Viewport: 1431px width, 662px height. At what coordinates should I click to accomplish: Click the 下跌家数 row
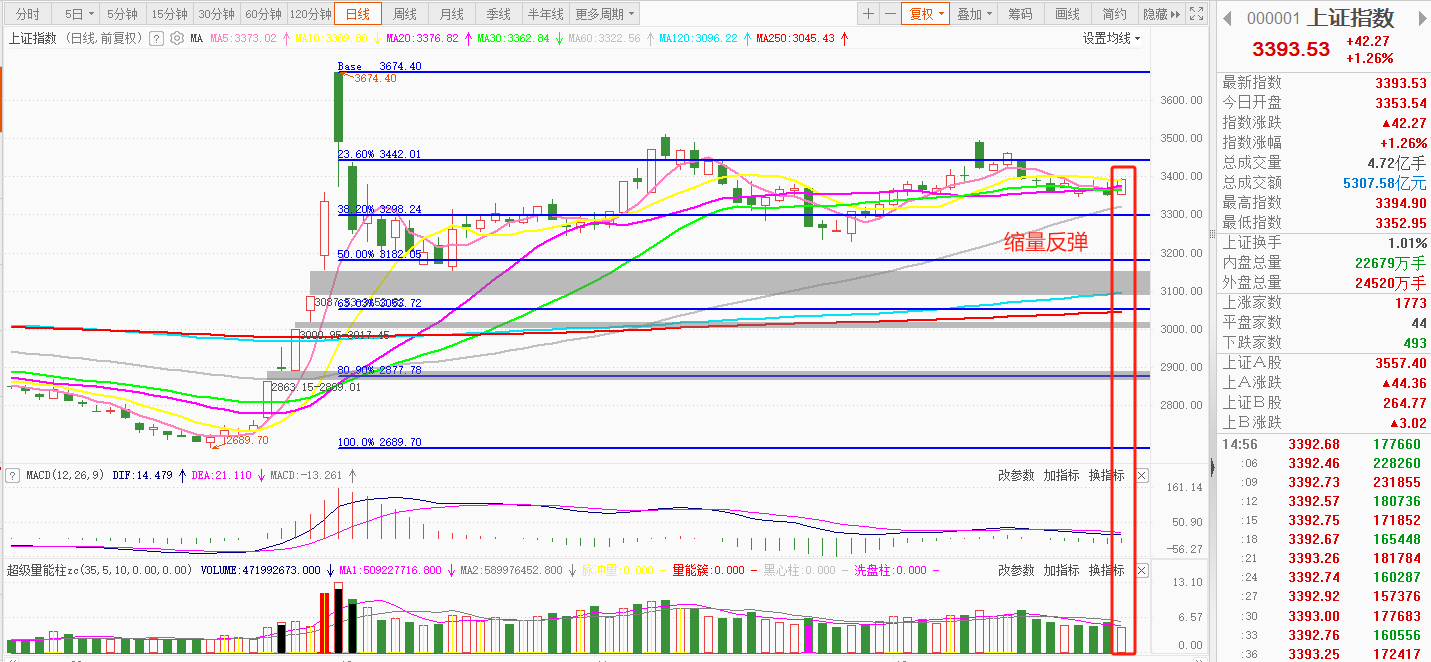[1324, 343]
